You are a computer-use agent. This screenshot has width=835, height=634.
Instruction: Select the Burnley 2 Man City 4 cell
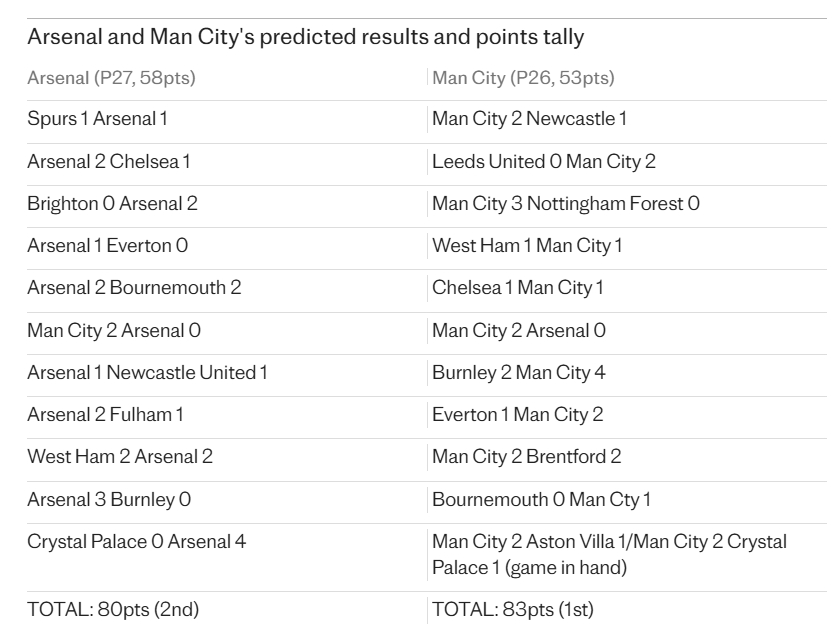518,372
